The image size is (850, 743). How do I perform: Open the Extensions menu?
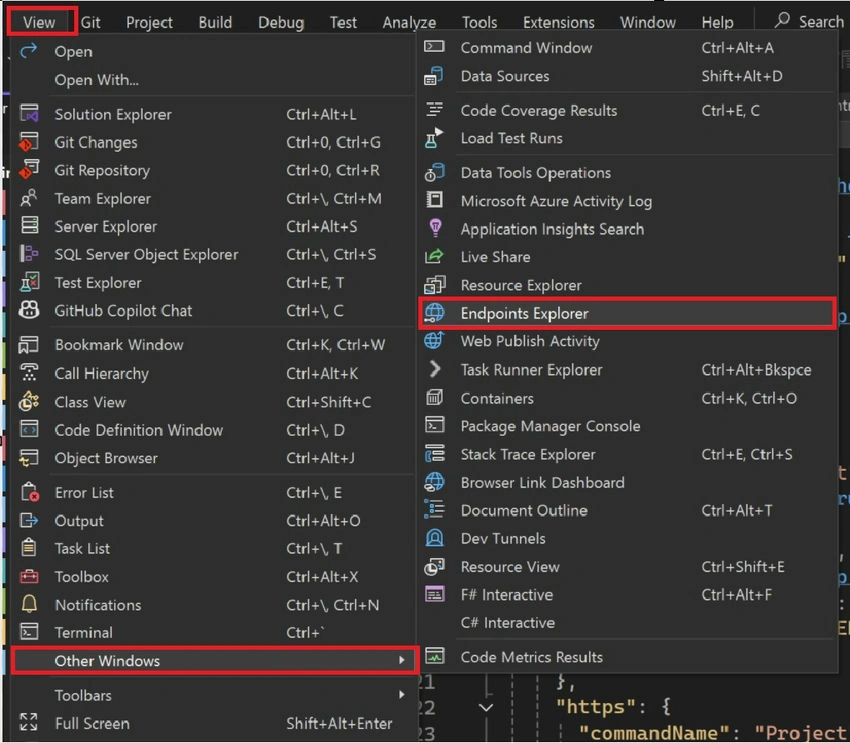tap(558, 22)
